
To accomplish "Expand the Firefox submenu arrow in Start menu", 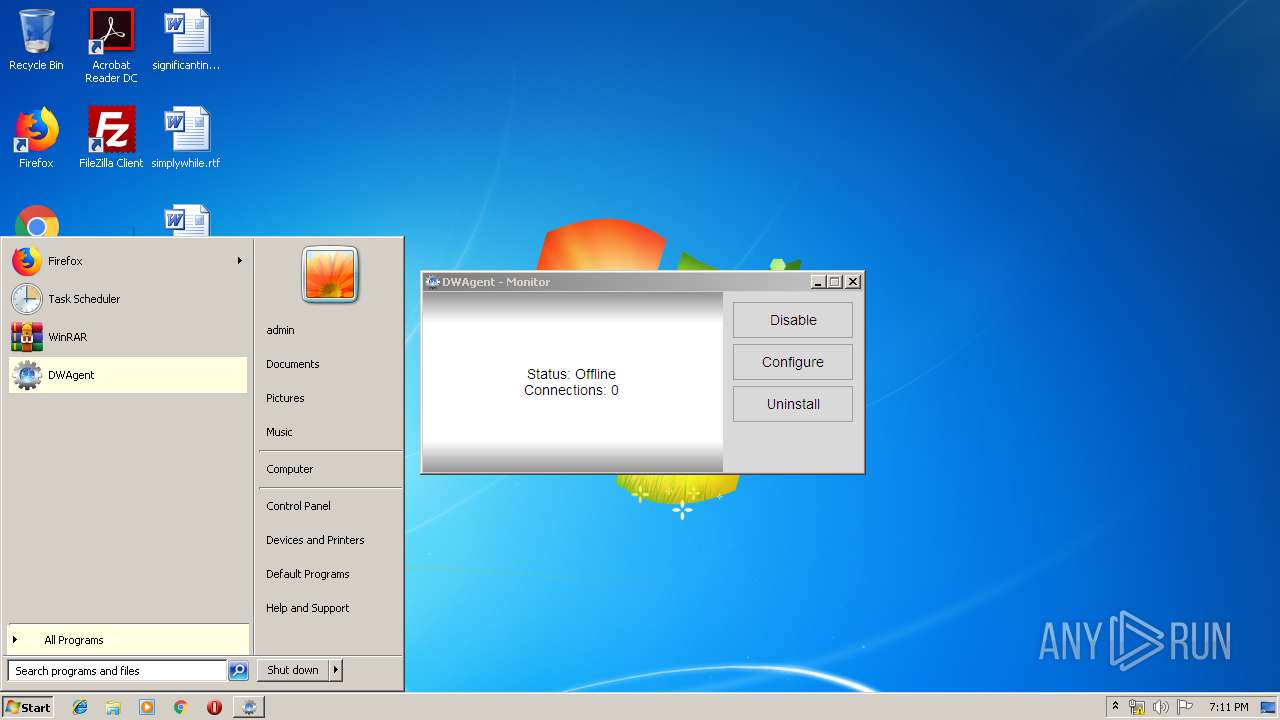I will click(239, 261).
